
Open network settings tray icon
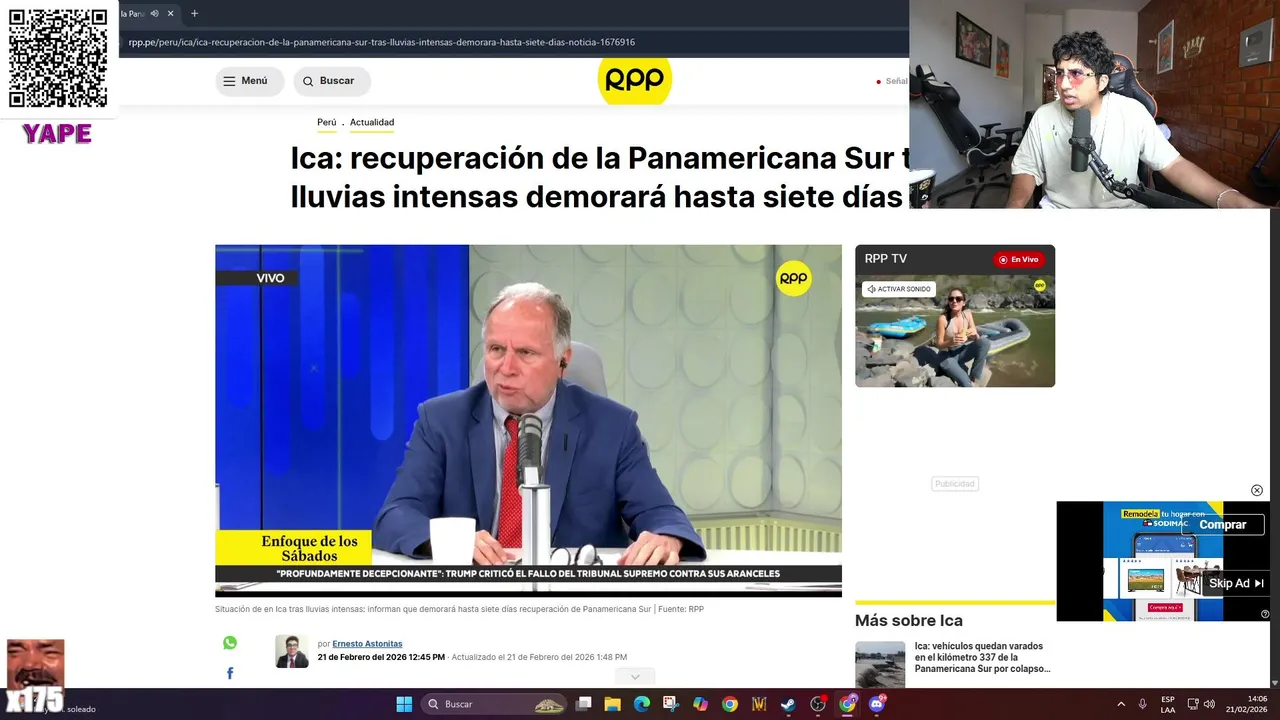tap(1193, 704)
